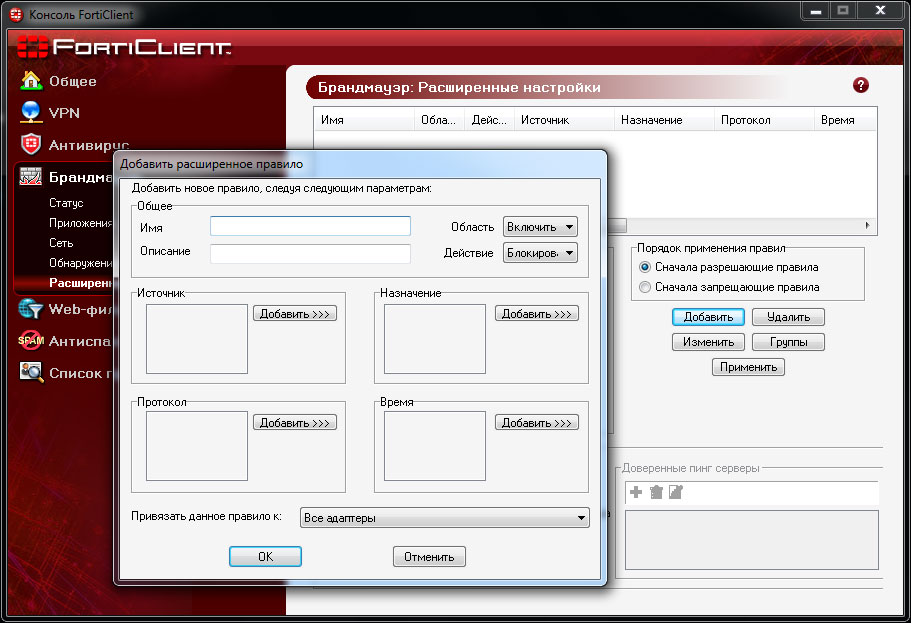Open firewall 'Приложения' submenu item

(81, 223)
